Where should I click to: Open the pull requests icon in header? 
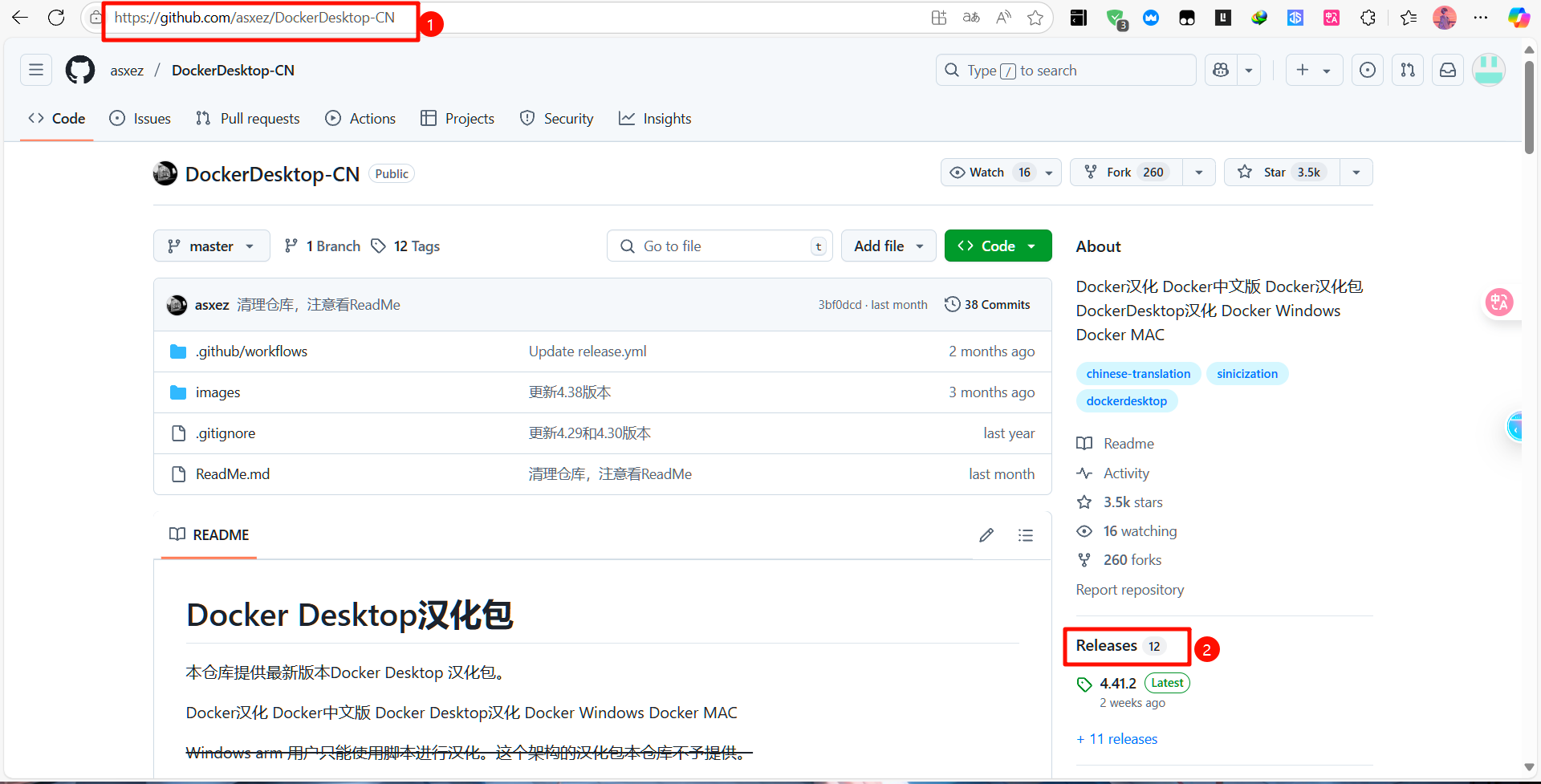pyautogui.click(x=1408, y=71)
